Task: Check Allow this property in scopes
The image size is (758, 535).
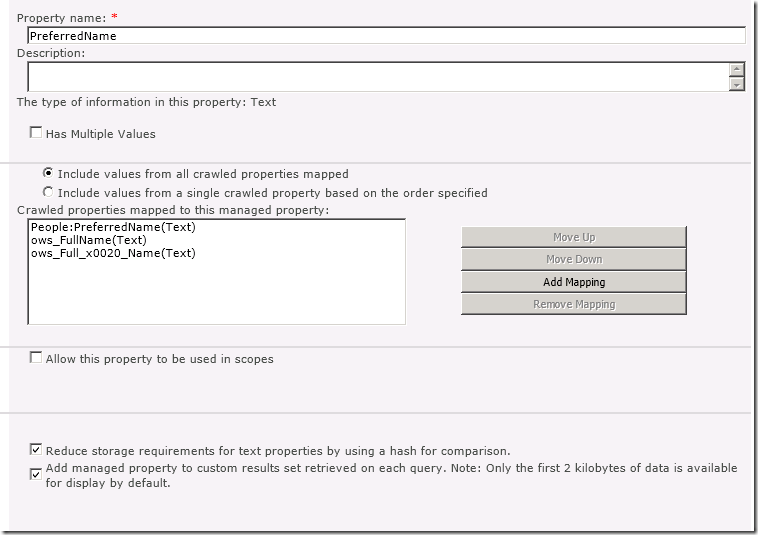Action: pos(36,358)
